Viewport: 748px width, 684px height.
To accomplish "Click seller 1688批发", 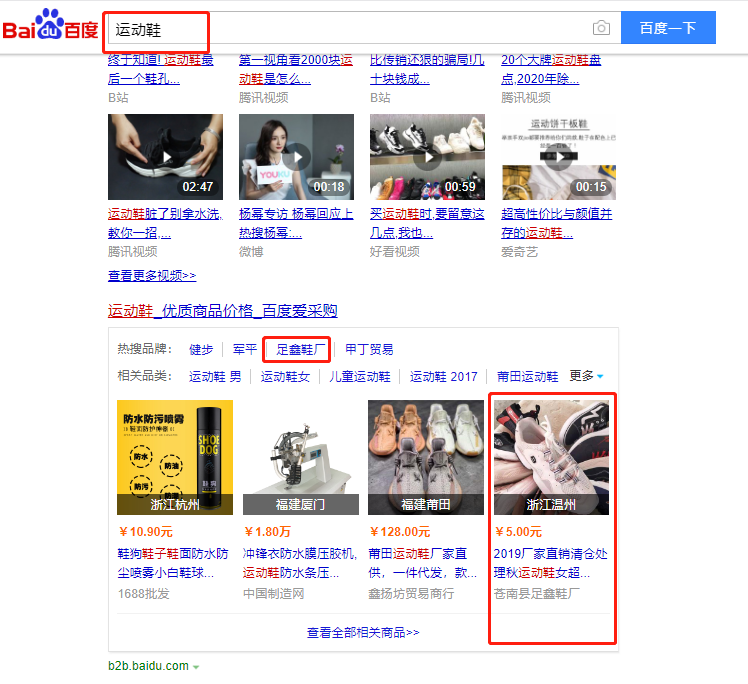I will coord(144,594).
